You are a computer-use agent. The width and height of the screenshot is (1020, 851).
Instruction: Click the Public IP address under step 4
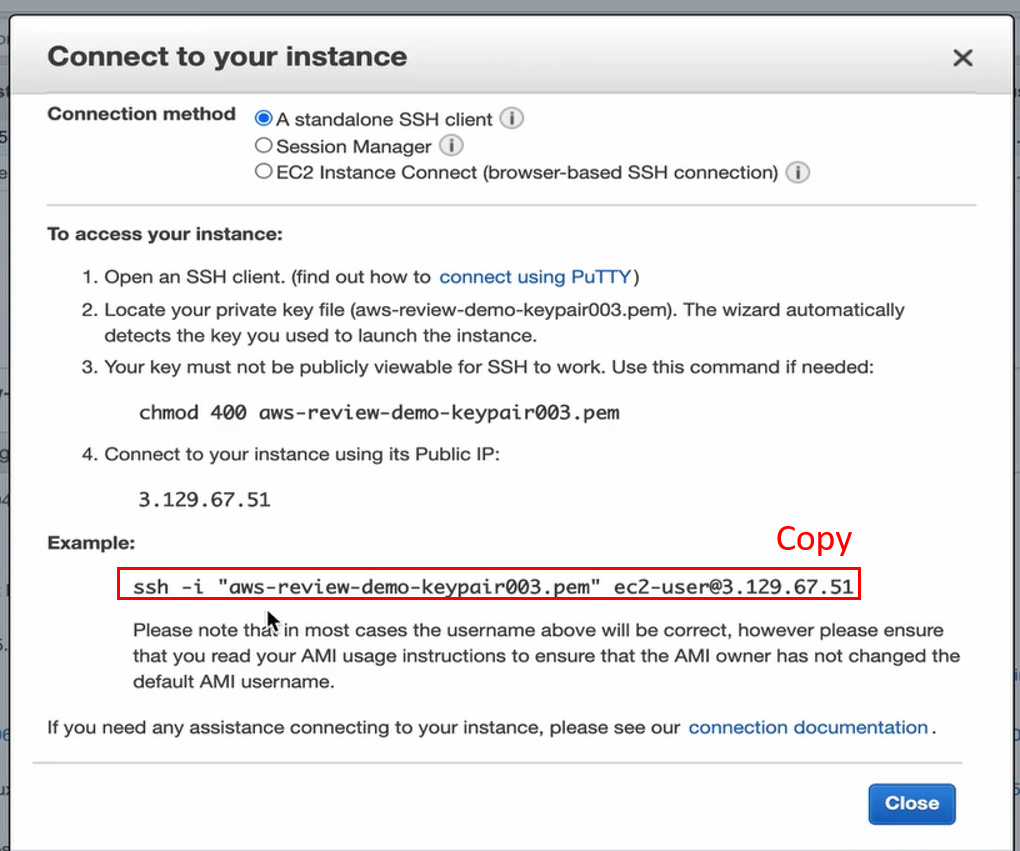[204, 498]
